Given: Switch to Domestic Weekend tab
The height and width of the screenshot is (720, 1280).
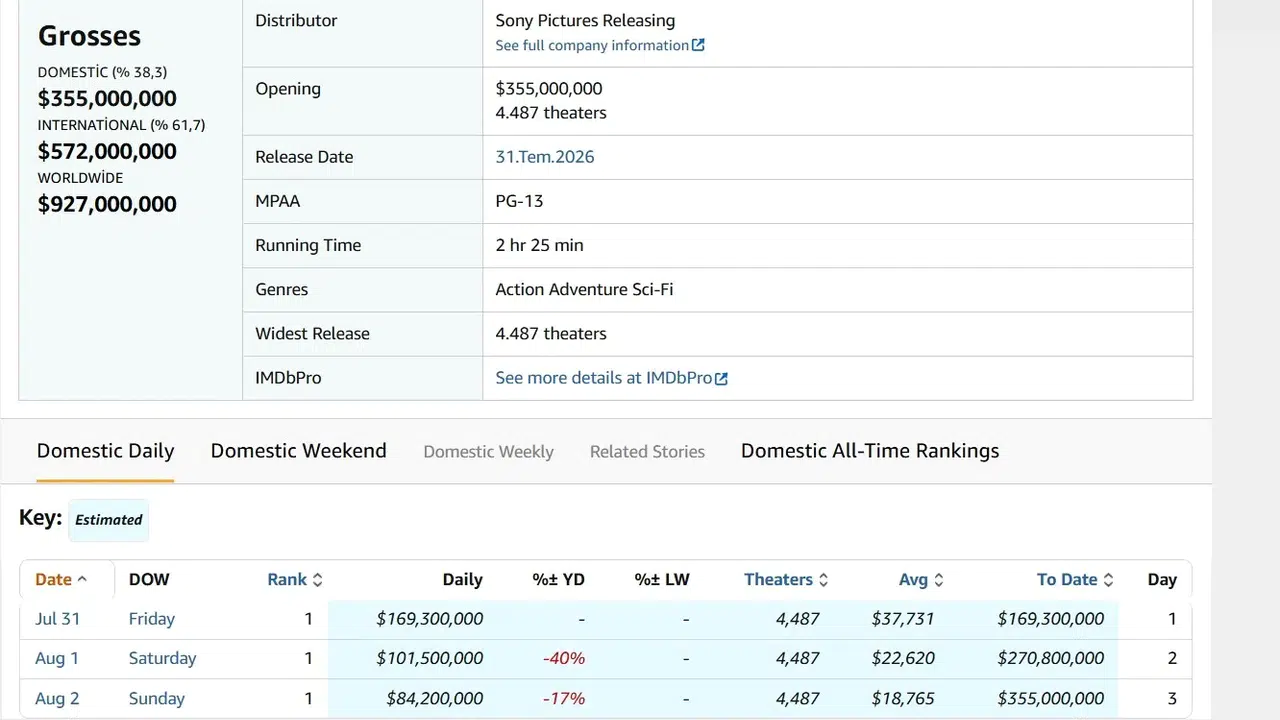Looking at the screenshot, I should (x=298, y=451).
